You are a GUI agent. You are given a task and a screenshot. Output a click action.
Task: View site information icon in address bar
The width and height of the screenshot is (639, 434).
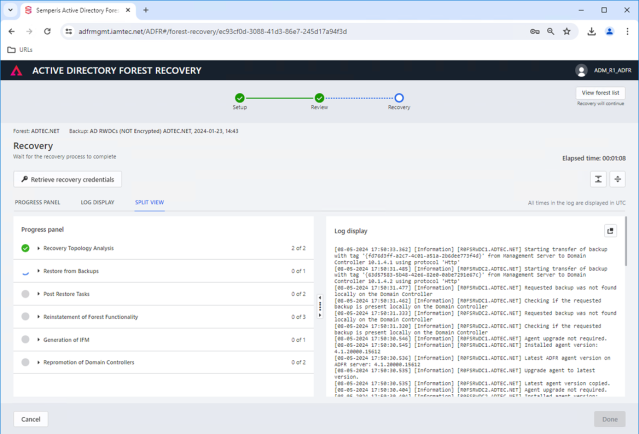[x=69, y=31]
